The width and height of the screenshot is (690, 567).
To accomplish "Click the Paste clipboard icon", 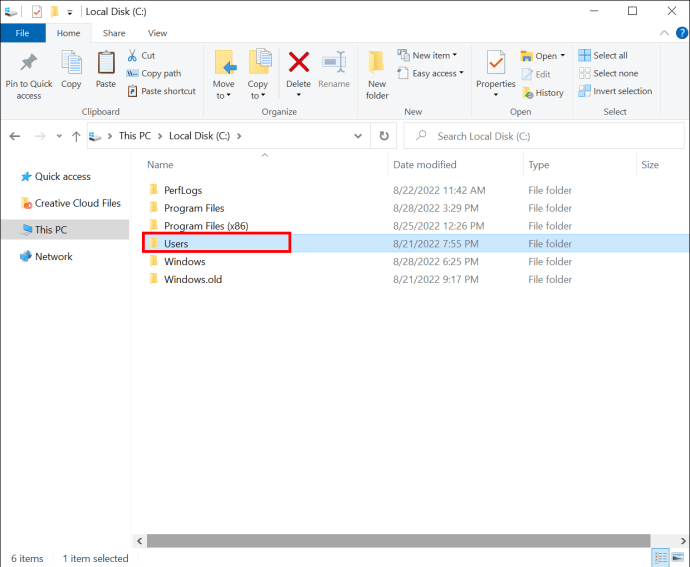I will pyautogui.click(x=106, y=62).
